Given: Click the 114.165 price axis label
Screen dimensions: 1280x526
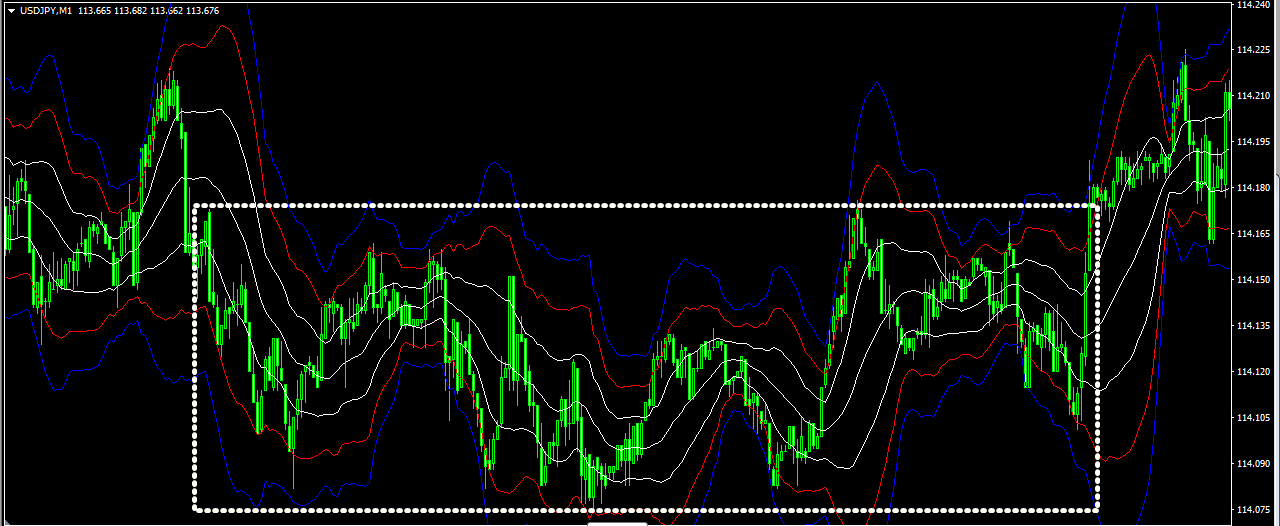Looking at the screenshot, I should [1253, 234].
